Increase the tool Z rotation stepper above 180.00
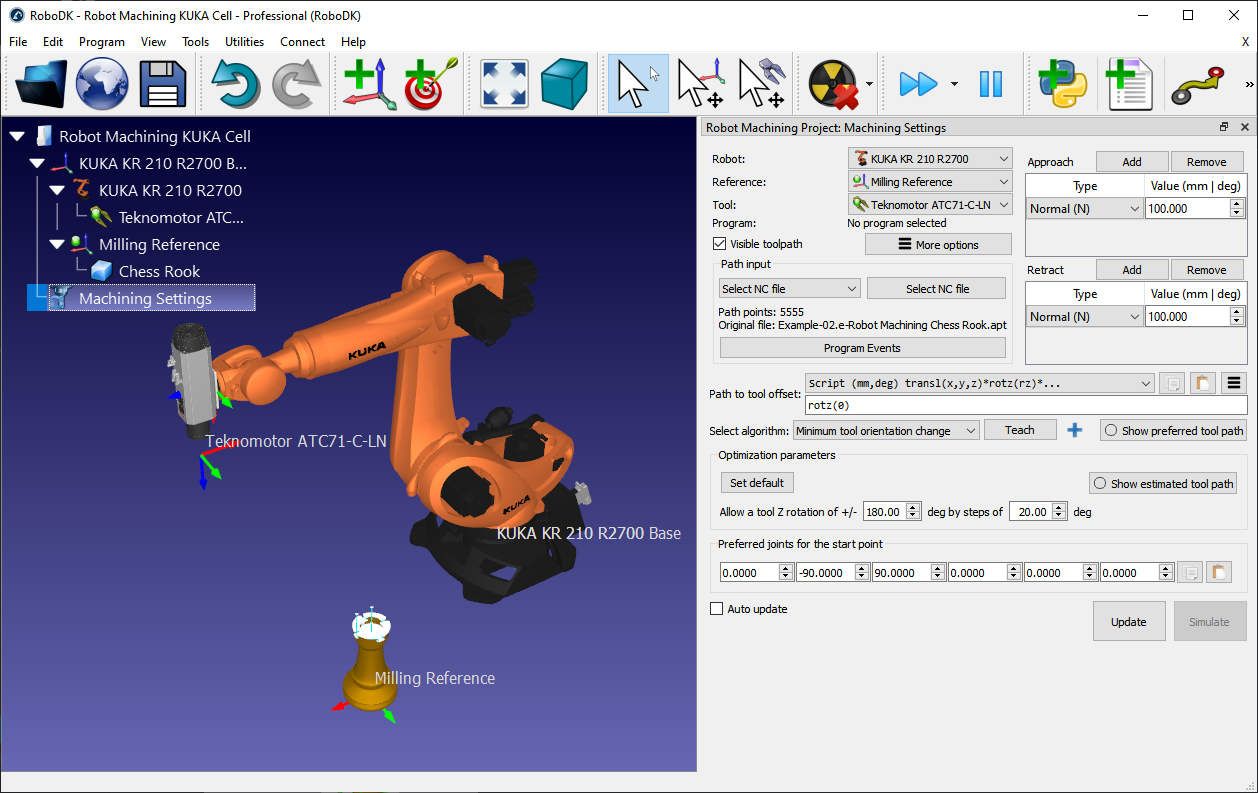The height and width of the screenshot is (793, 1258). (x=911, y=506)
